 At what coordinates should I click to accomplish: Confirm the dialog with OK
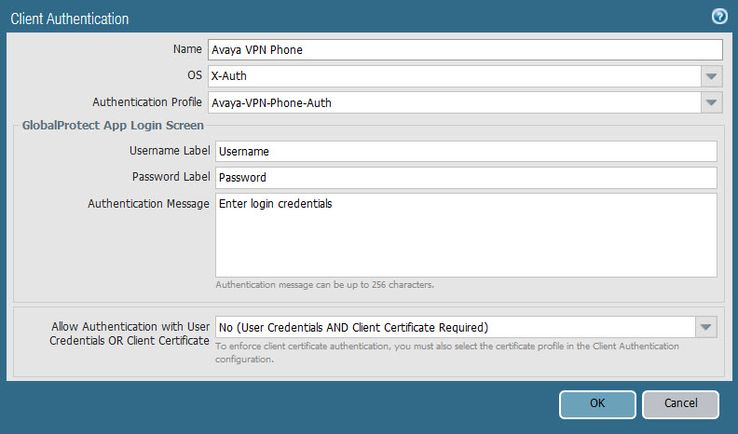597,404
